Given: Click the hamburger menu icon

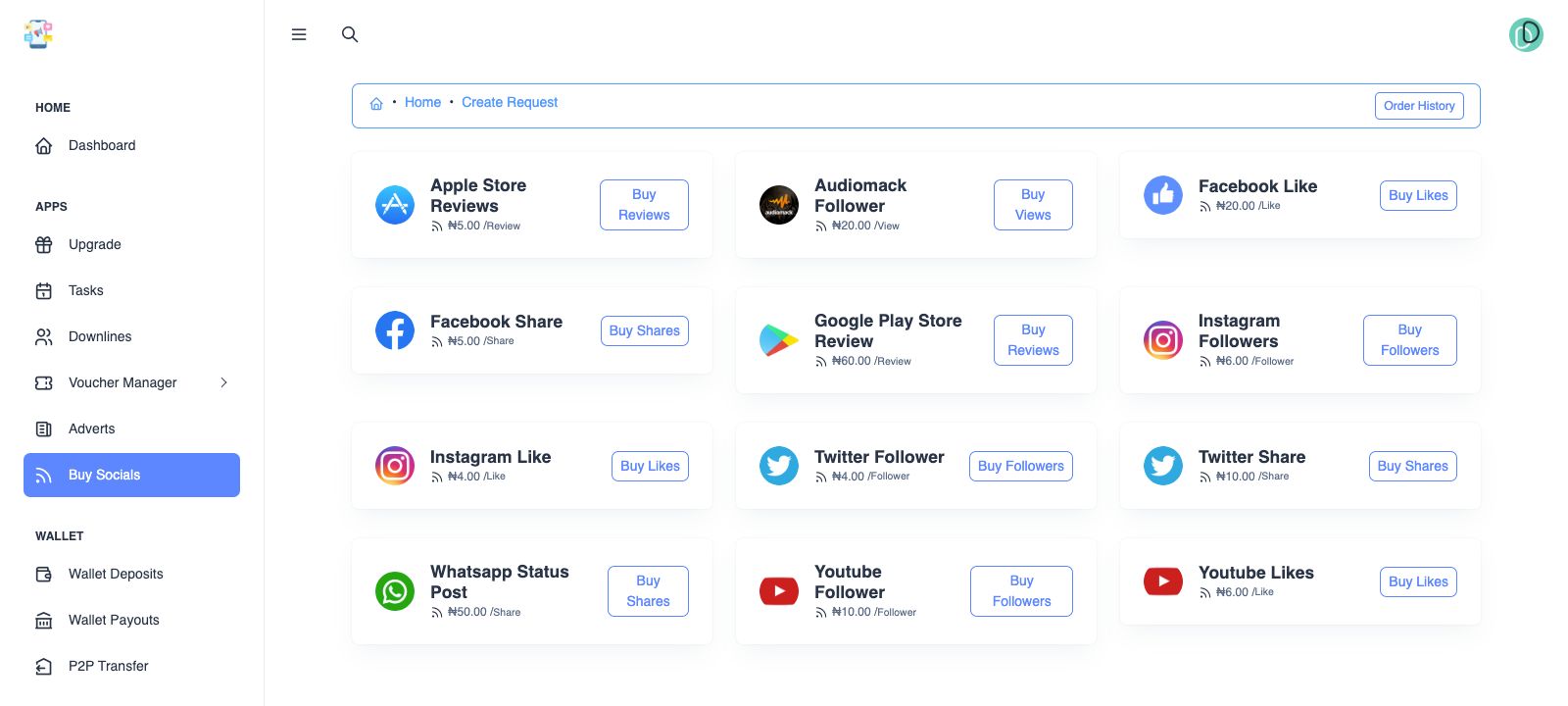Looking at the screenshot, I should tap(299, 34).
